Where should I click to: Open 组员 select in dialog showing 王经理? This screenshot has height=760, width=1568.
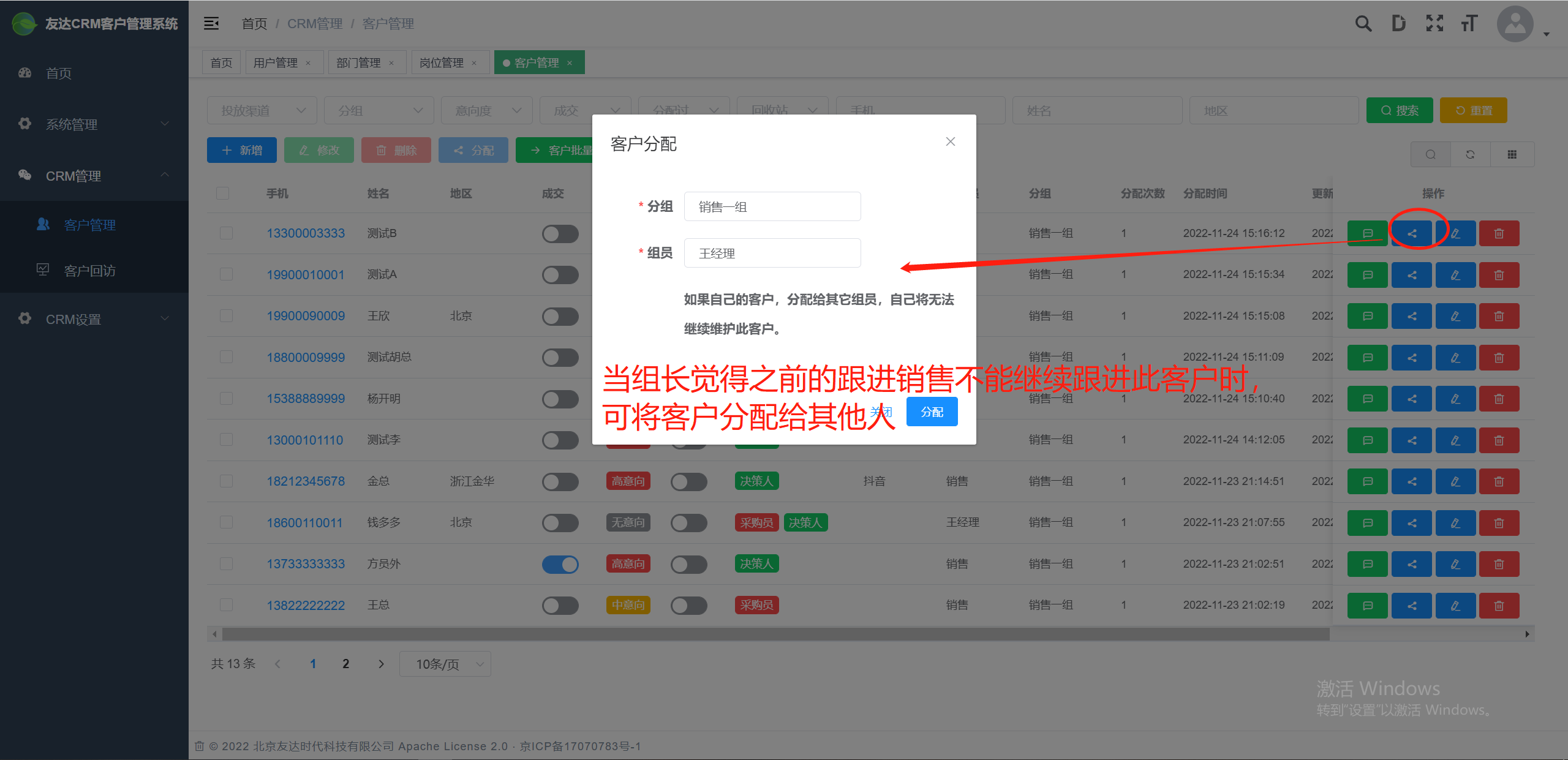pyautogui.click(x=772, y=253)
